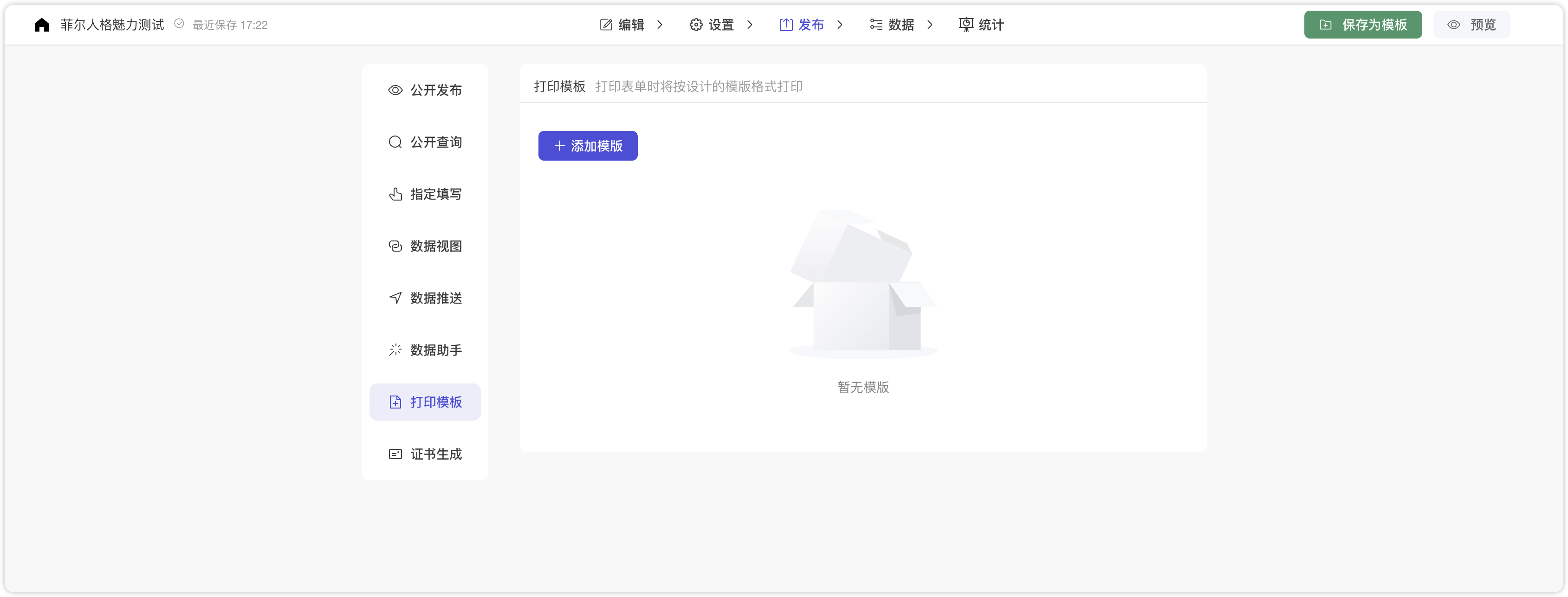Click the 打印模板 panel heading

click(x=559, y=86)
